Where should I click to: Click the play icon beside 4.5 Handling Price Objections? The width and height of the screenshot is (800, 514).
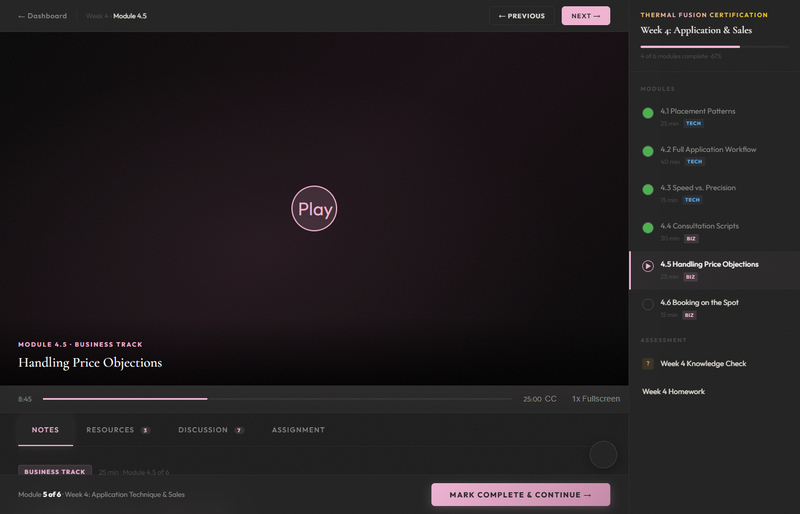coord(648,266)
